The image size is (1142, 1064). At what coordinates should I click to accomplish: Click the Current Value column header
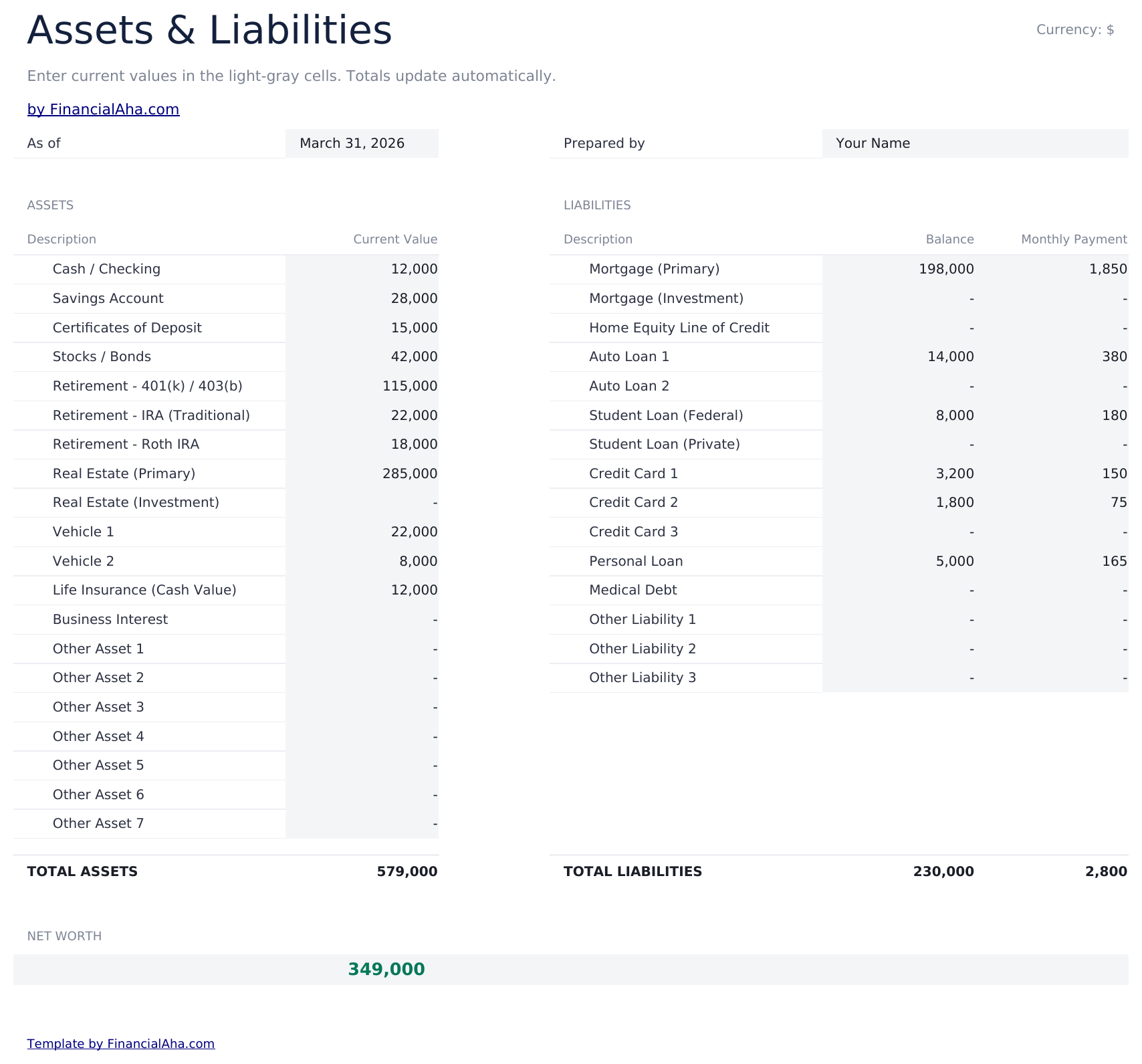coord(395,239)
